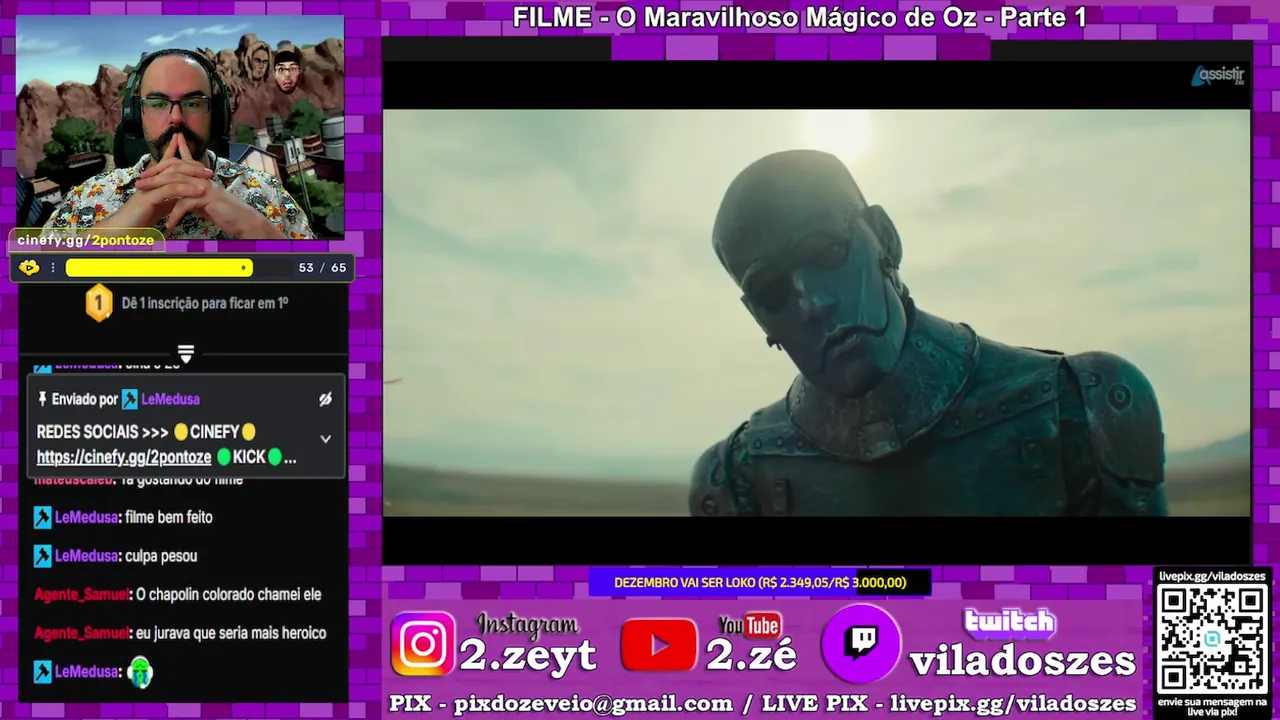The image size is (1280, 720).
Task: Click the Cinefy goal icon beside progress bar
Action: point(29,267)
